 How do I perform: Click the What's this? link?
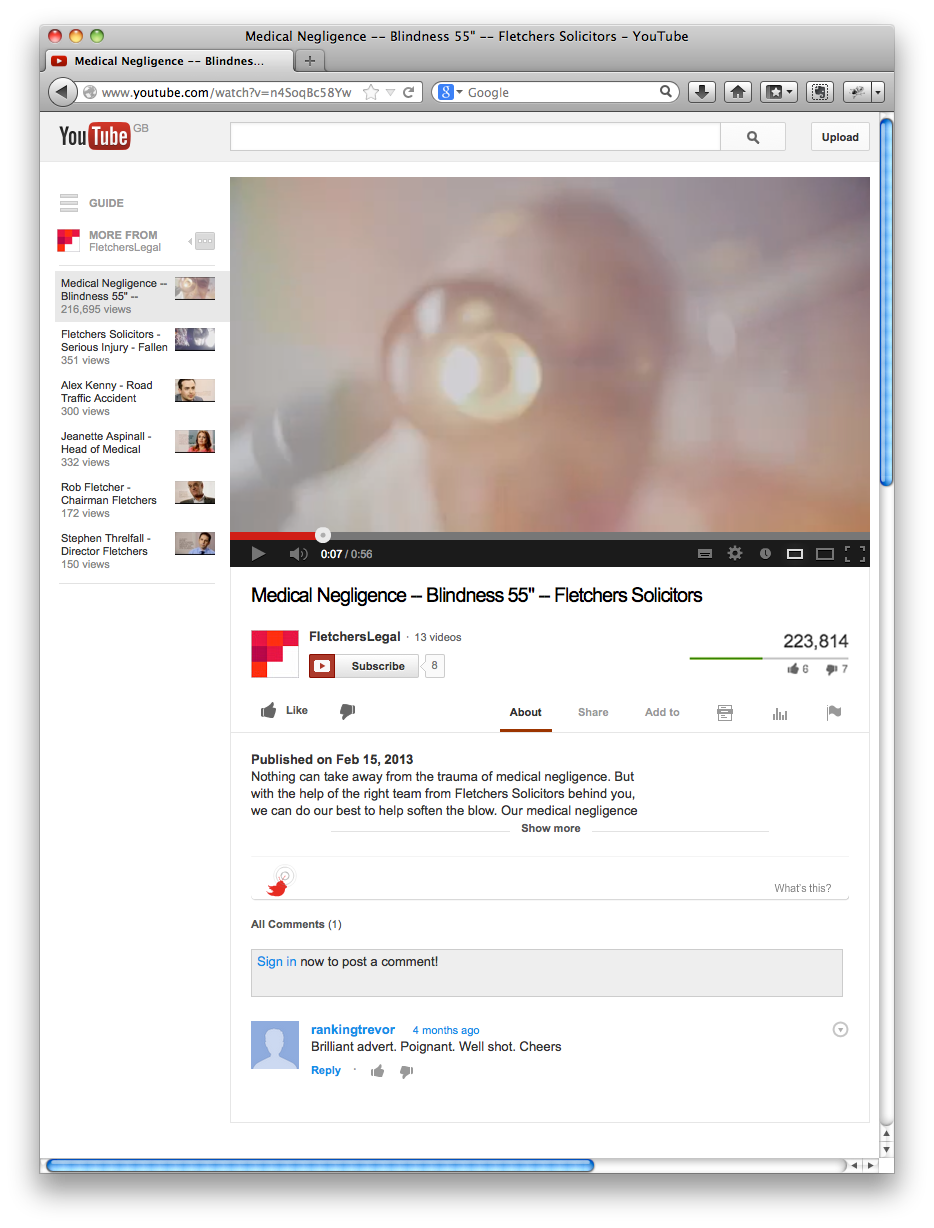point(802,888)
